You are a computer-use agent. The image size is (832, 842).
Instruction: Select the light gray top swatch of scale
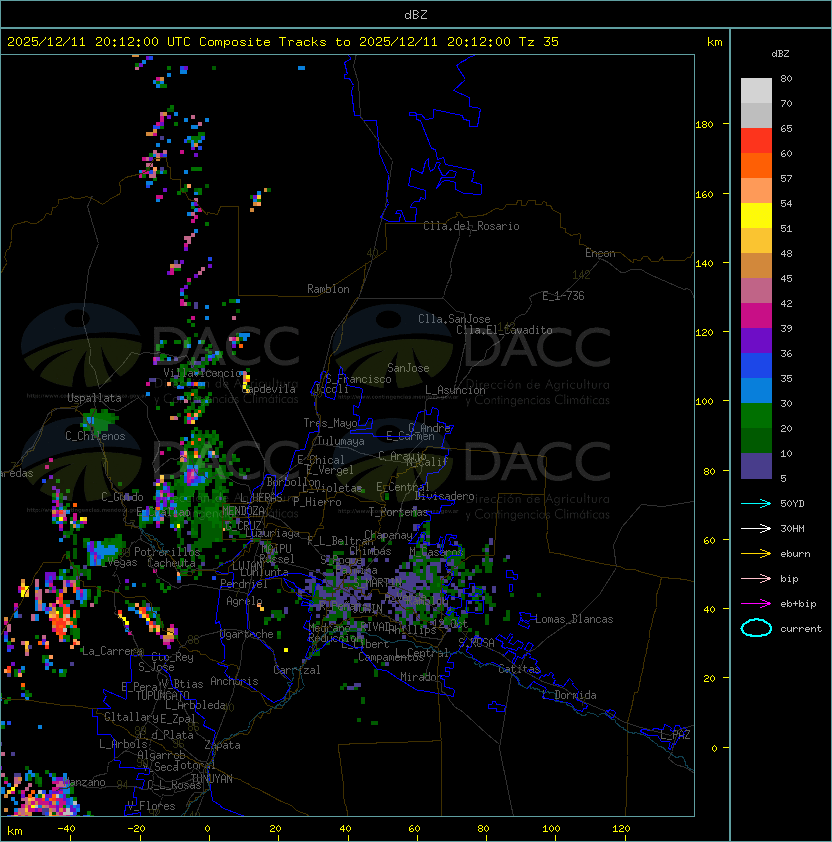[x=756, y=91]
